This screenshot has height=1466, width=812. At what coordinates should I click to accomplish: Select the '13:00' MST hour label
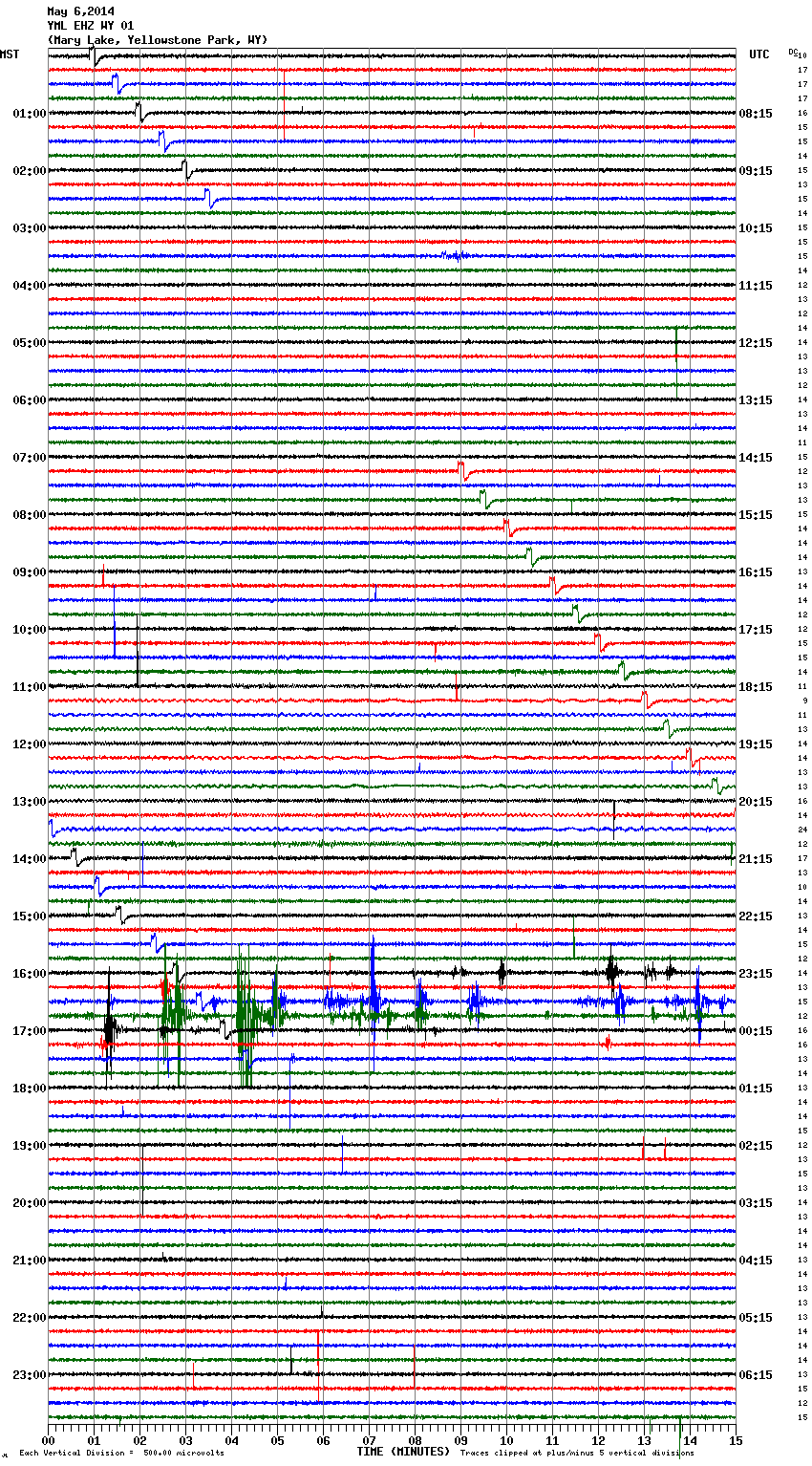tap(29, 802)
